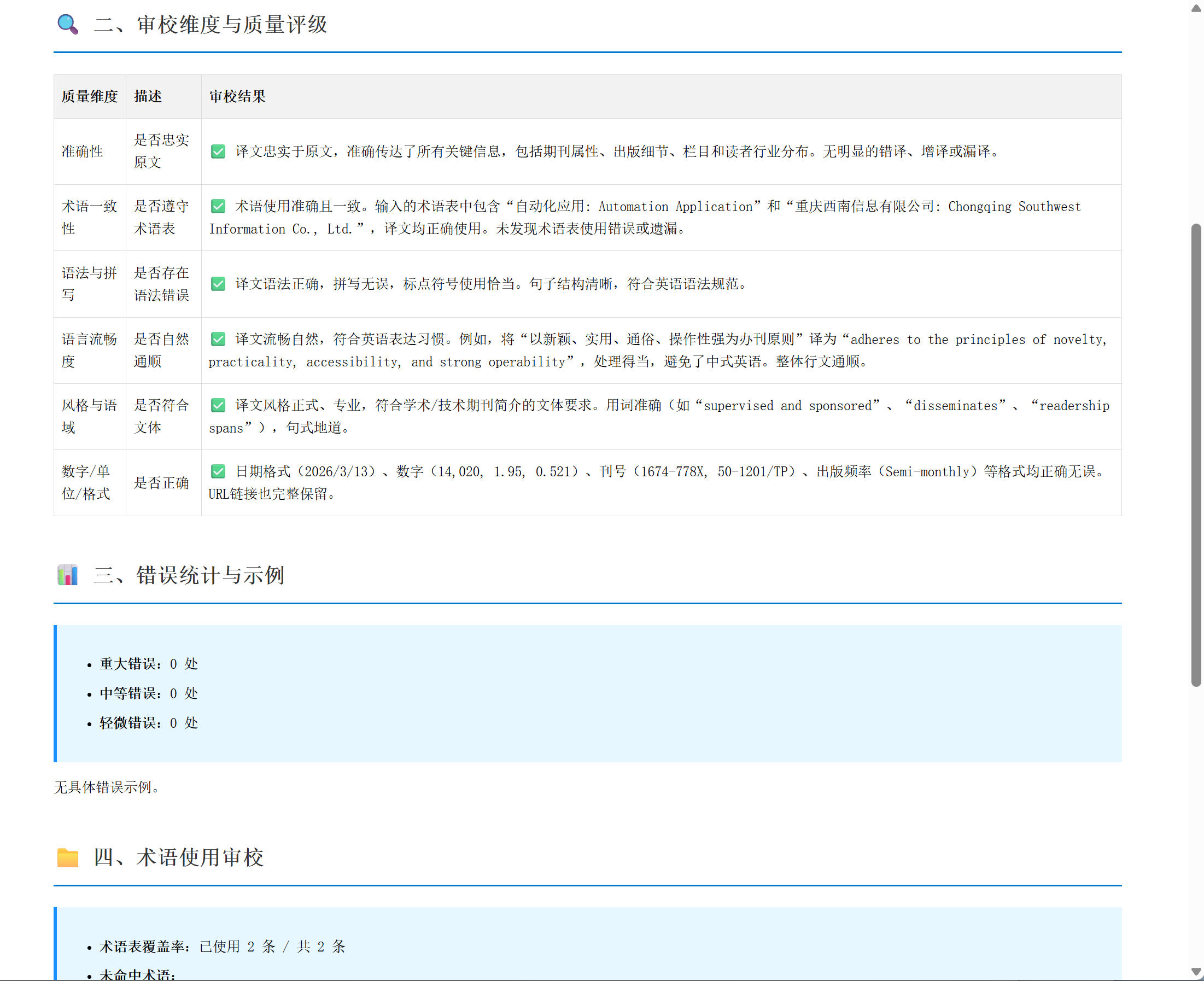The width and height of the screenshot is (1204, 981).
Task: Click the 是否自然通顺 description cell
Action: [x=164, y=351]
